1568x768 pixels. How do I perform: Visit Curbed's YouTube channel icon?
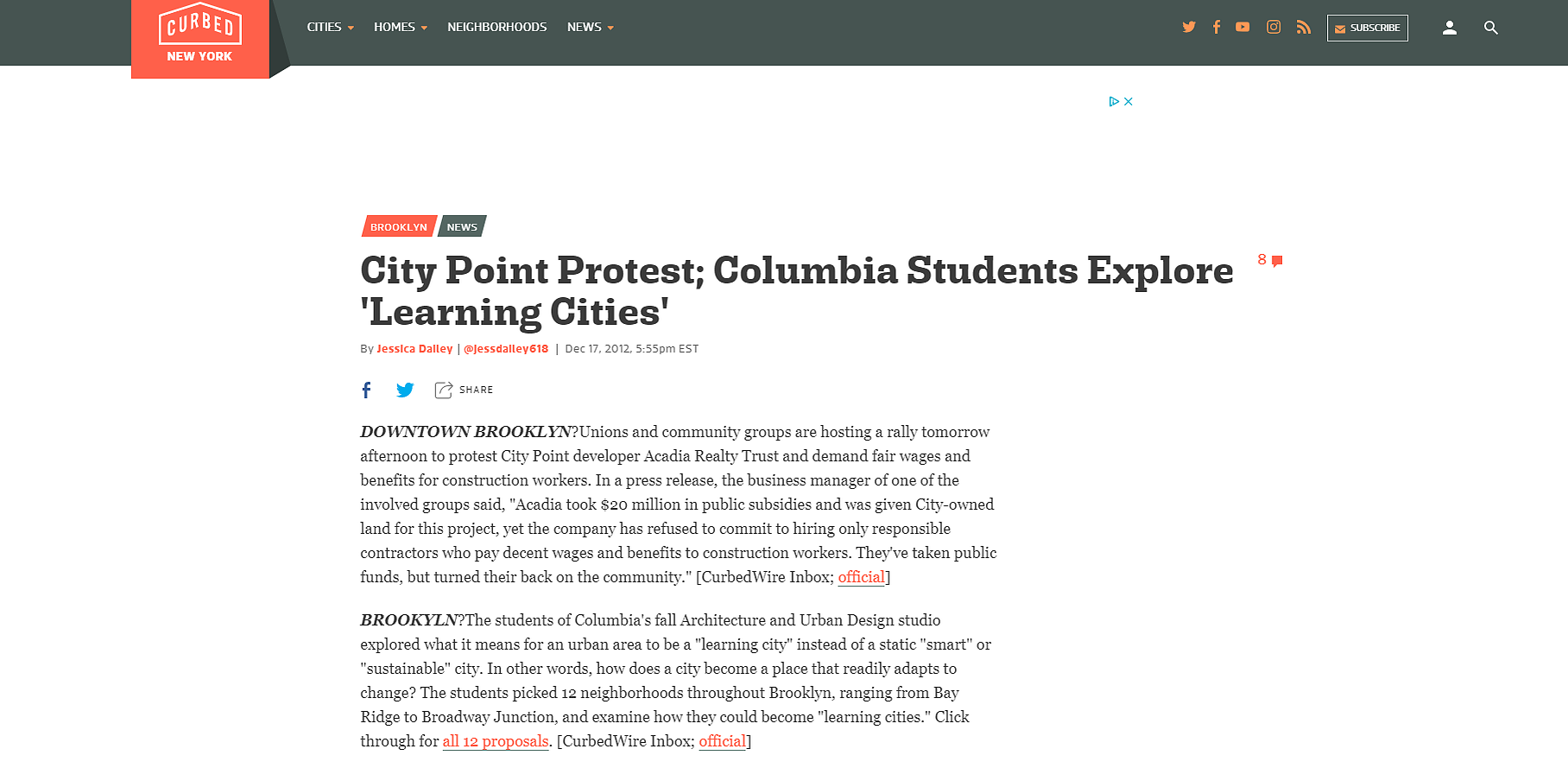click(1242, 27)
